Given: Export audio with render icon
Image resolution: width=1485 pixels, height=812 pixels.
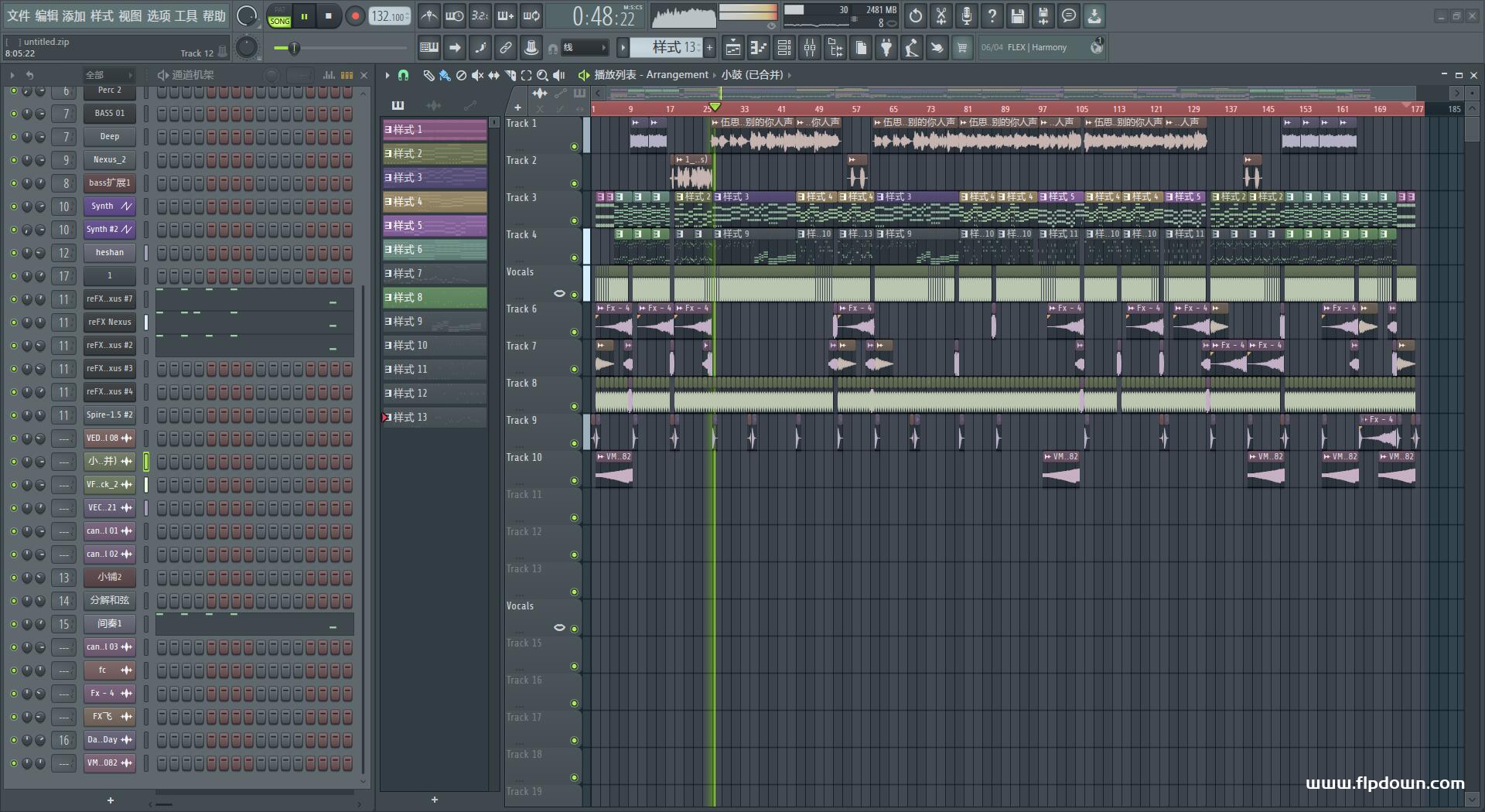Looking at the screenshot, I should coord(1043,15).
